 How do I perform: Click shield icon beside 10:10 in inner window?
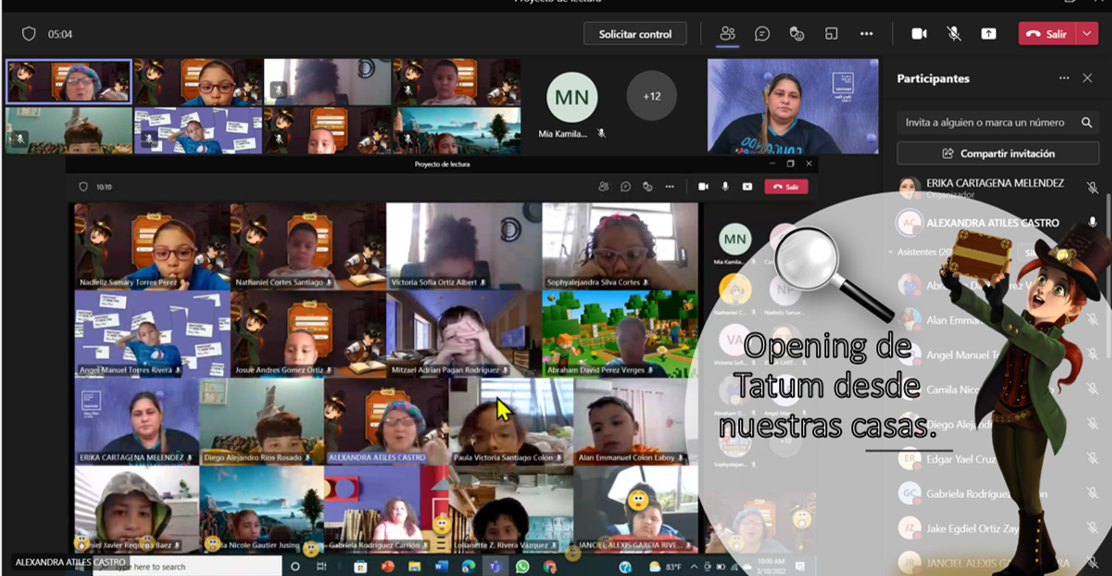tap(83, 187)
